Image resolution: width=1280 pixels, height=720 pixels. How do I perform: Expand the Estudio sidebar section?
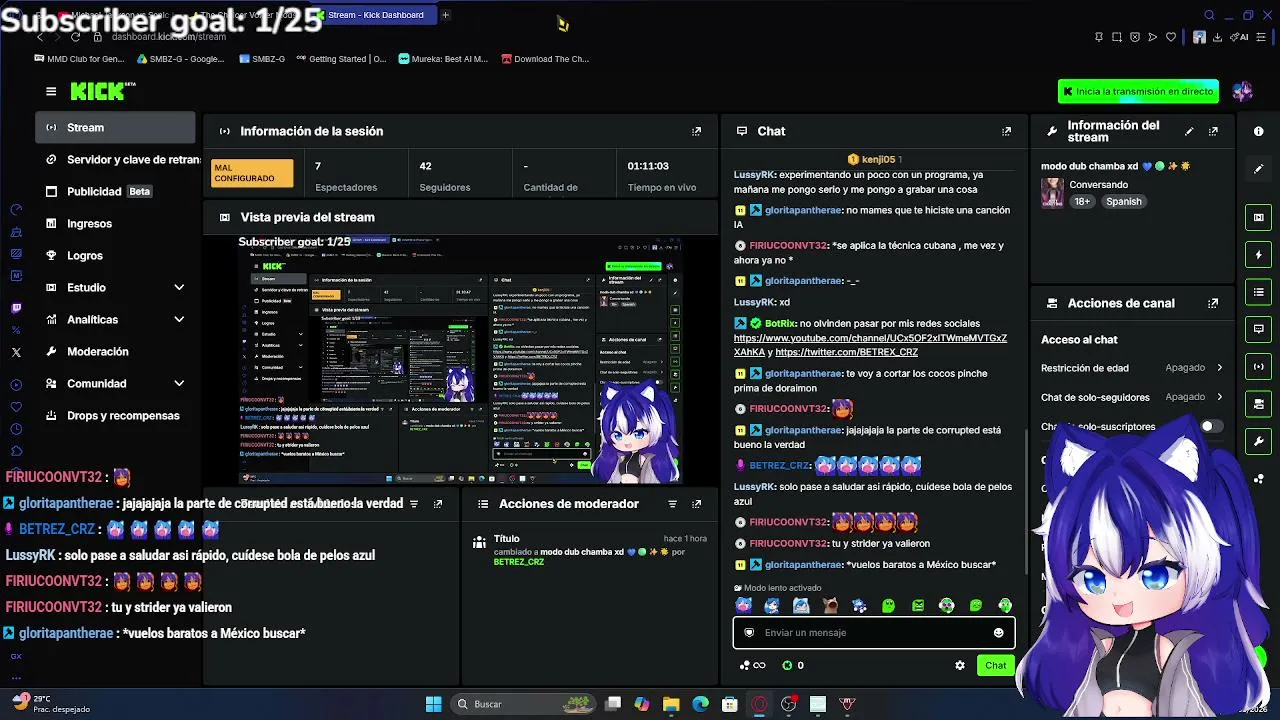coord(179,288)
